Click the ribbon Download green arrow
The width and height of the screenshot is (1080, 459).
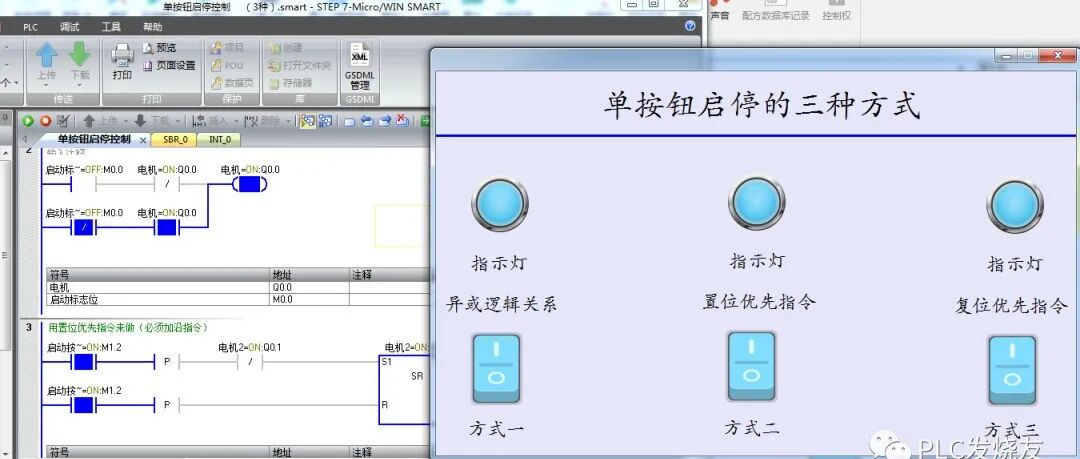[x=80, y=55]
